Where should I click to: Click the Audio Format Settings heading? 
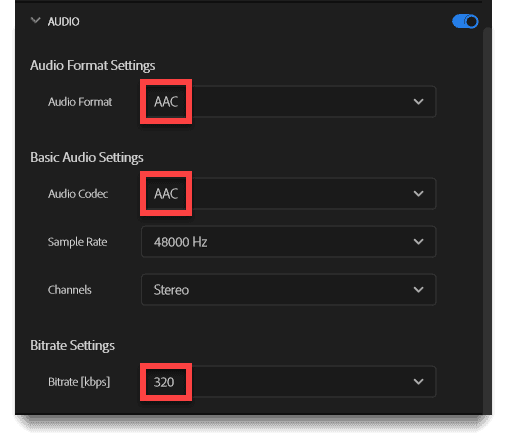pos(93,65)
